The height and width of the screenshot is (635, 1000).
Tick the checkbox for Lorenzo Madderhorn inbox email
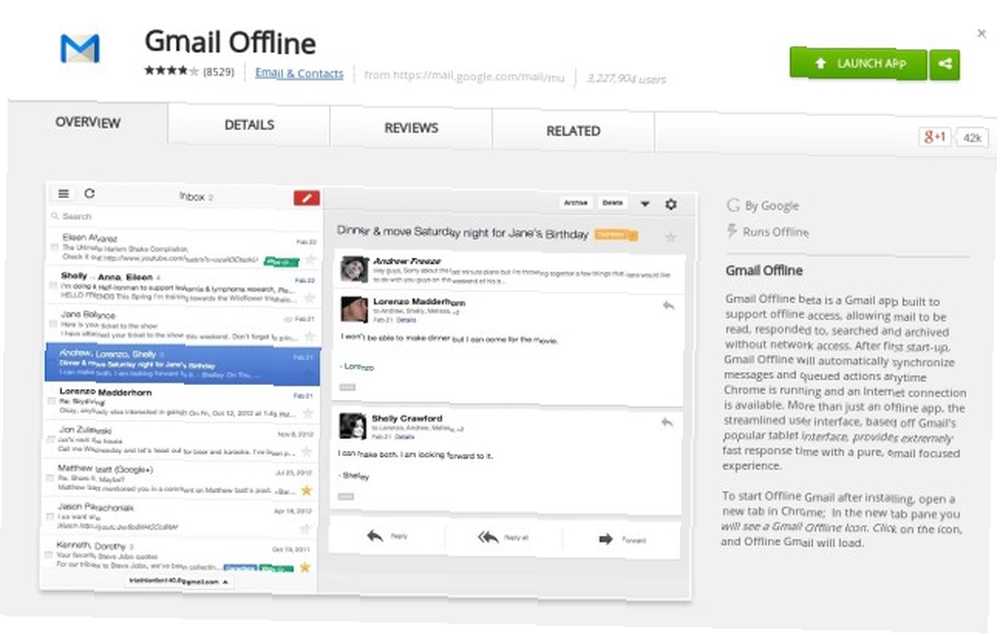(x=52, y=401)
